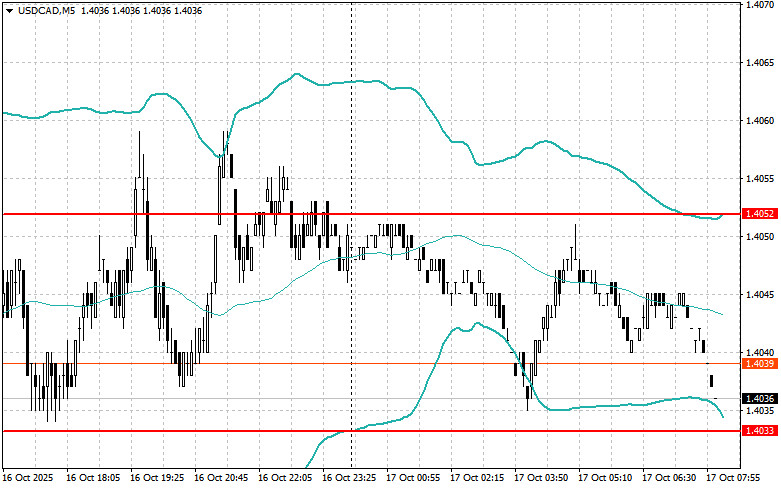Image resolution: width=781 pixels, height=489 pixels.
Task: Click the black 1.4036 current price label
Action: 760,398
